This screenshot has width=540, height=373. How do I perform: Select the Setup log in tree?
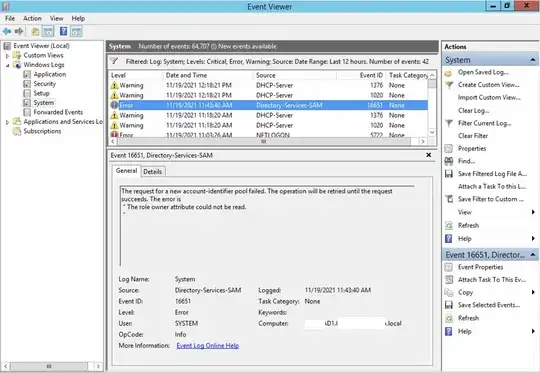tap(41, 93)
